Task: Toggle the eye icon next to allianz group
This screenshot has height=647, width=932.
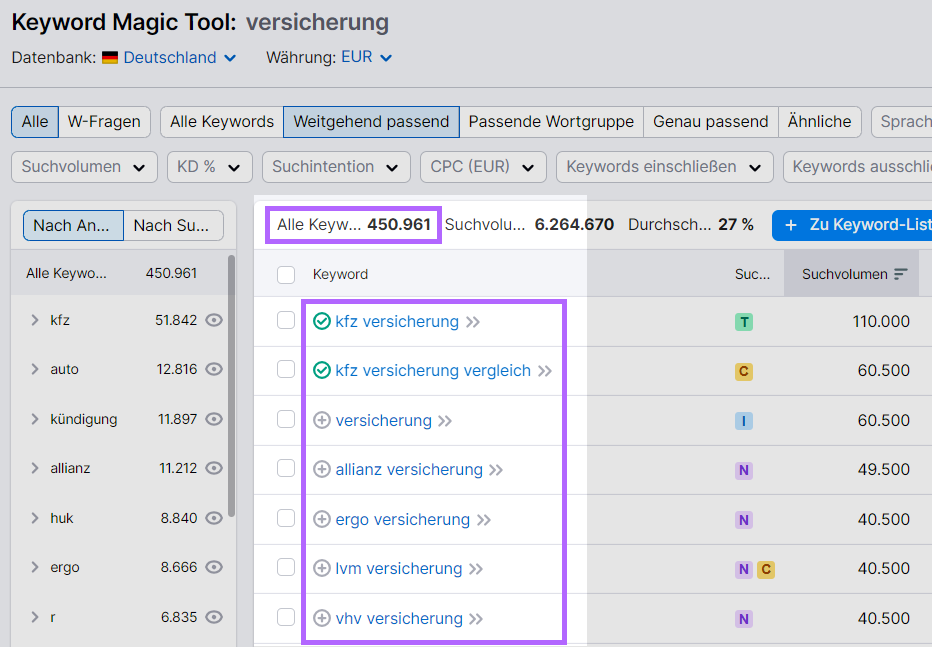Action: coord(214,468)
